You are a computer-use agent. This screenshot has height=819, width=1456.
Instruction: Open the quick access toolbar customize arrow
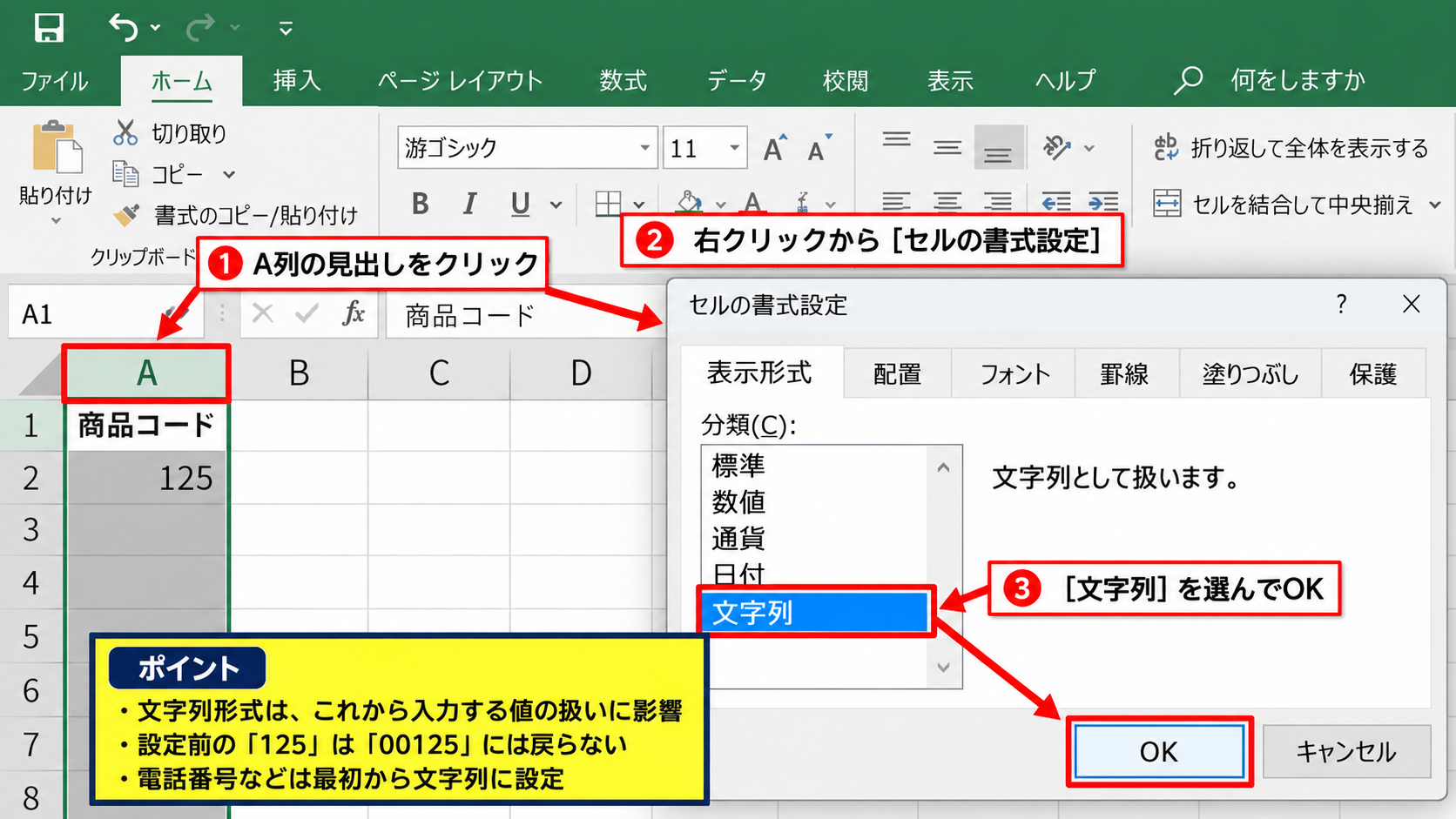286,29
